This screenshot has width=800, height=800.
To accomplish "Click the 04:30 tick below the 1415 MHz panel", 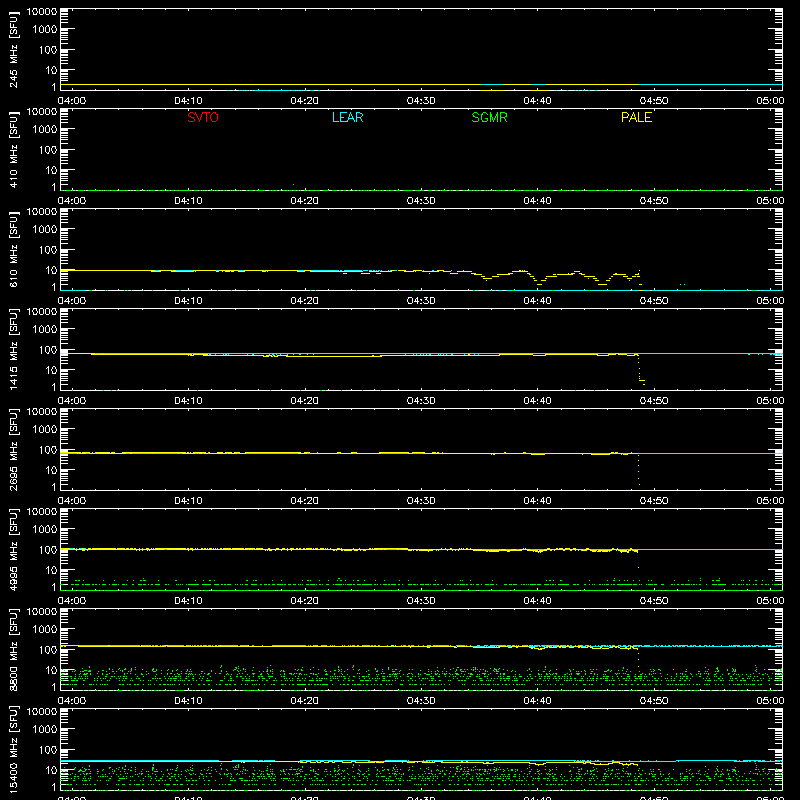I will [421, 401].
